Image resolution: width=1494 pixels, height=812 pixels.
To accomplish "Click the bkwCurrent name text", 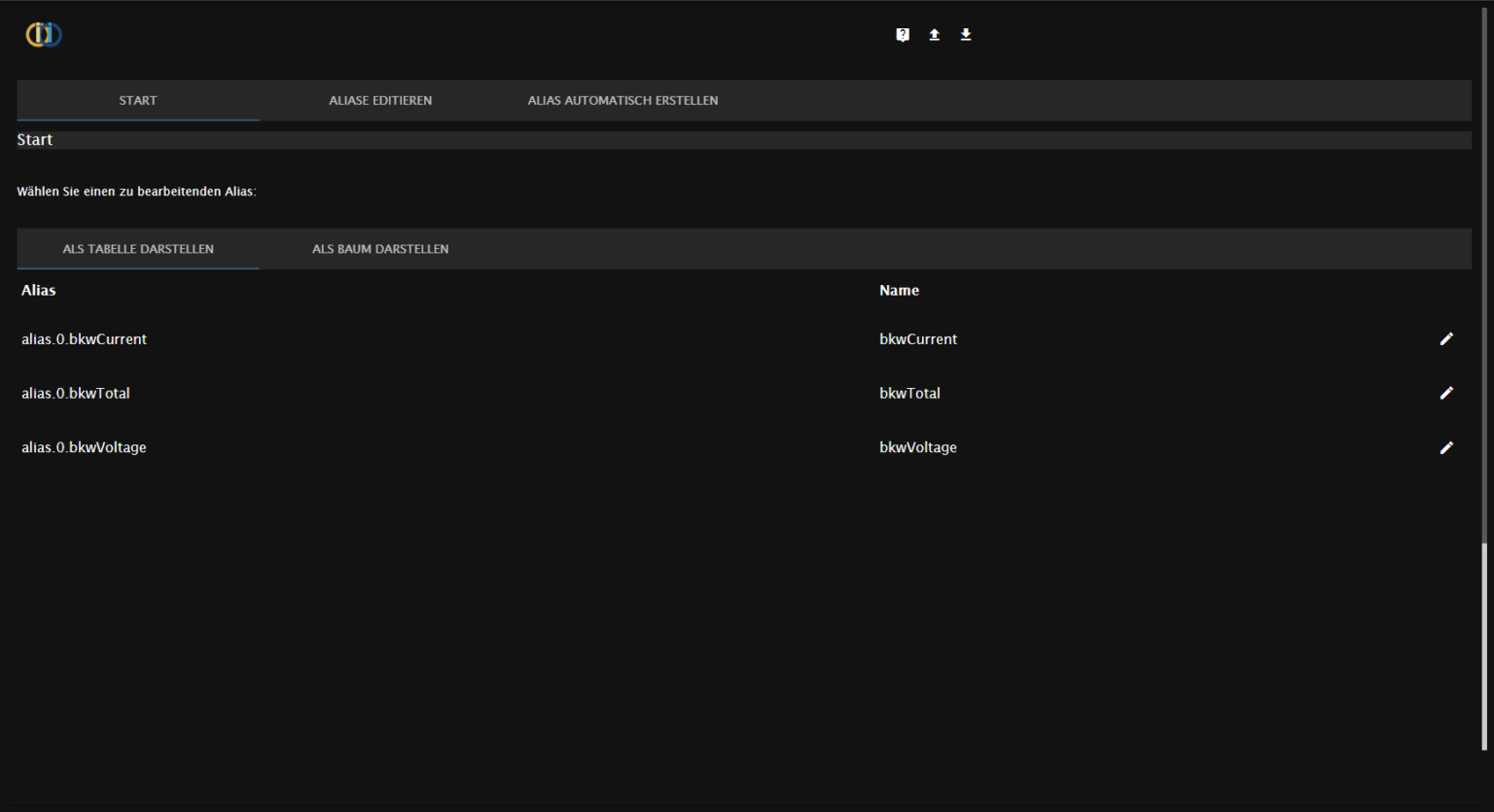I will pyautogui.click(x=918, y=338).
